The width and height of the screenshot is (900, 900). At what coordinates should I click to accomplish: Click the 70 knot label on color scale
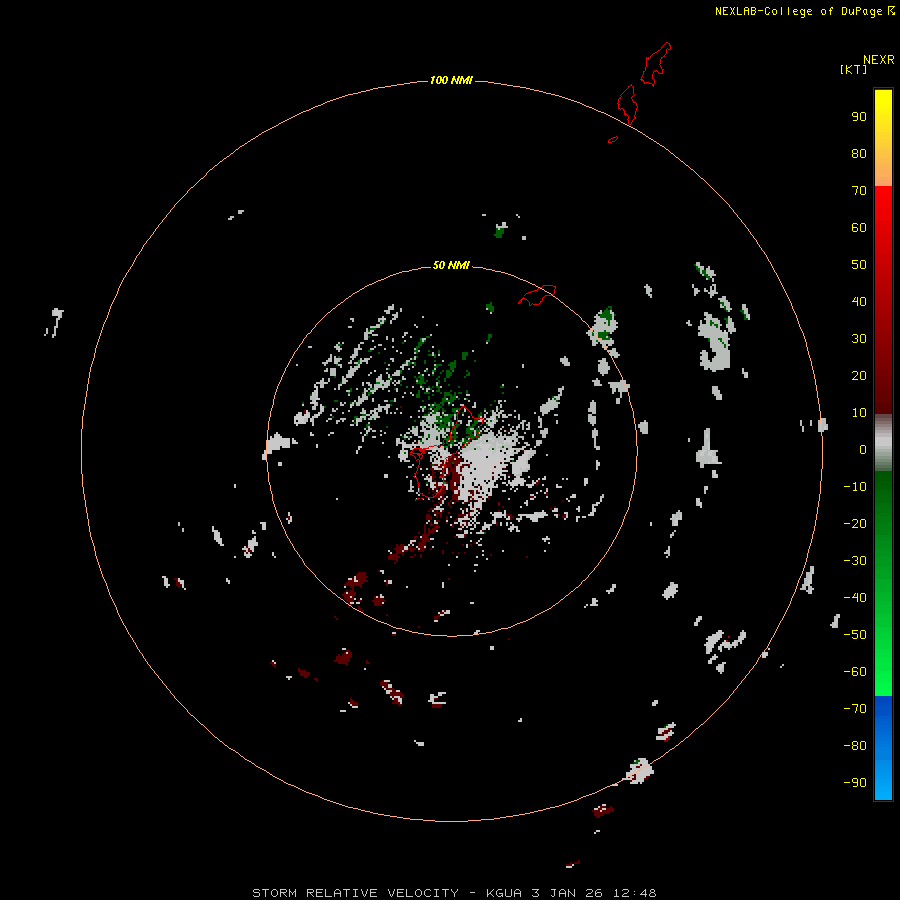pos(859,191)
